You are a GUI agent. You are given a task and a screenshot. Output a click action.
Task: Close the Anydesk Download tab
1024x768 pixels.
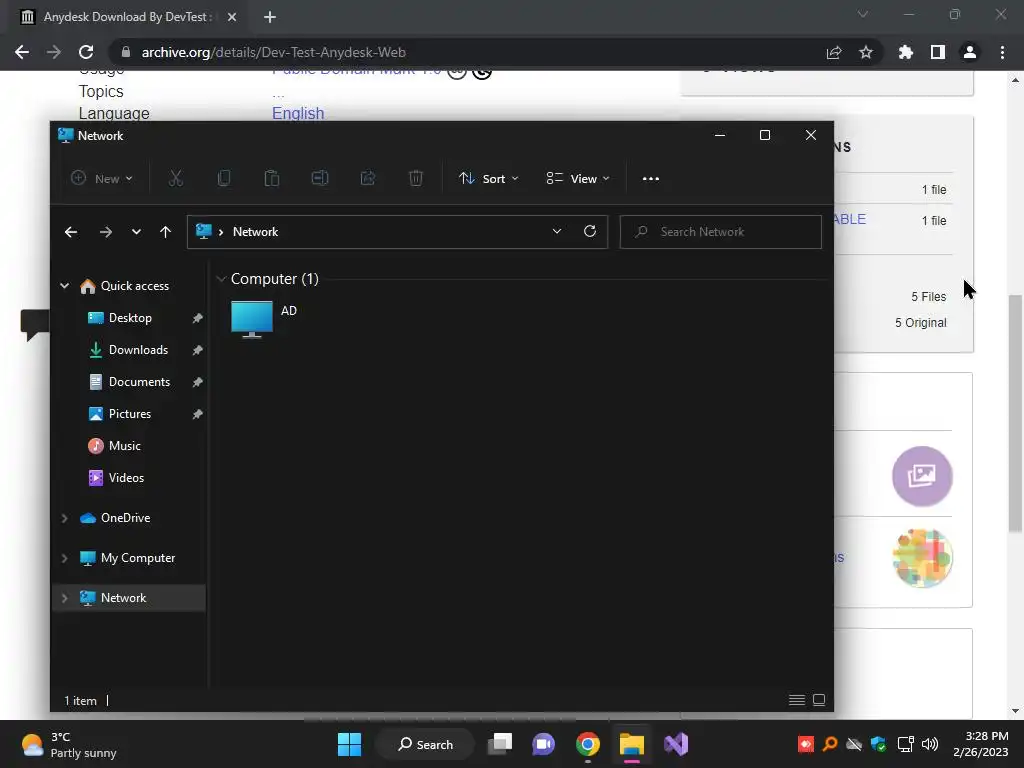[232, 17]
